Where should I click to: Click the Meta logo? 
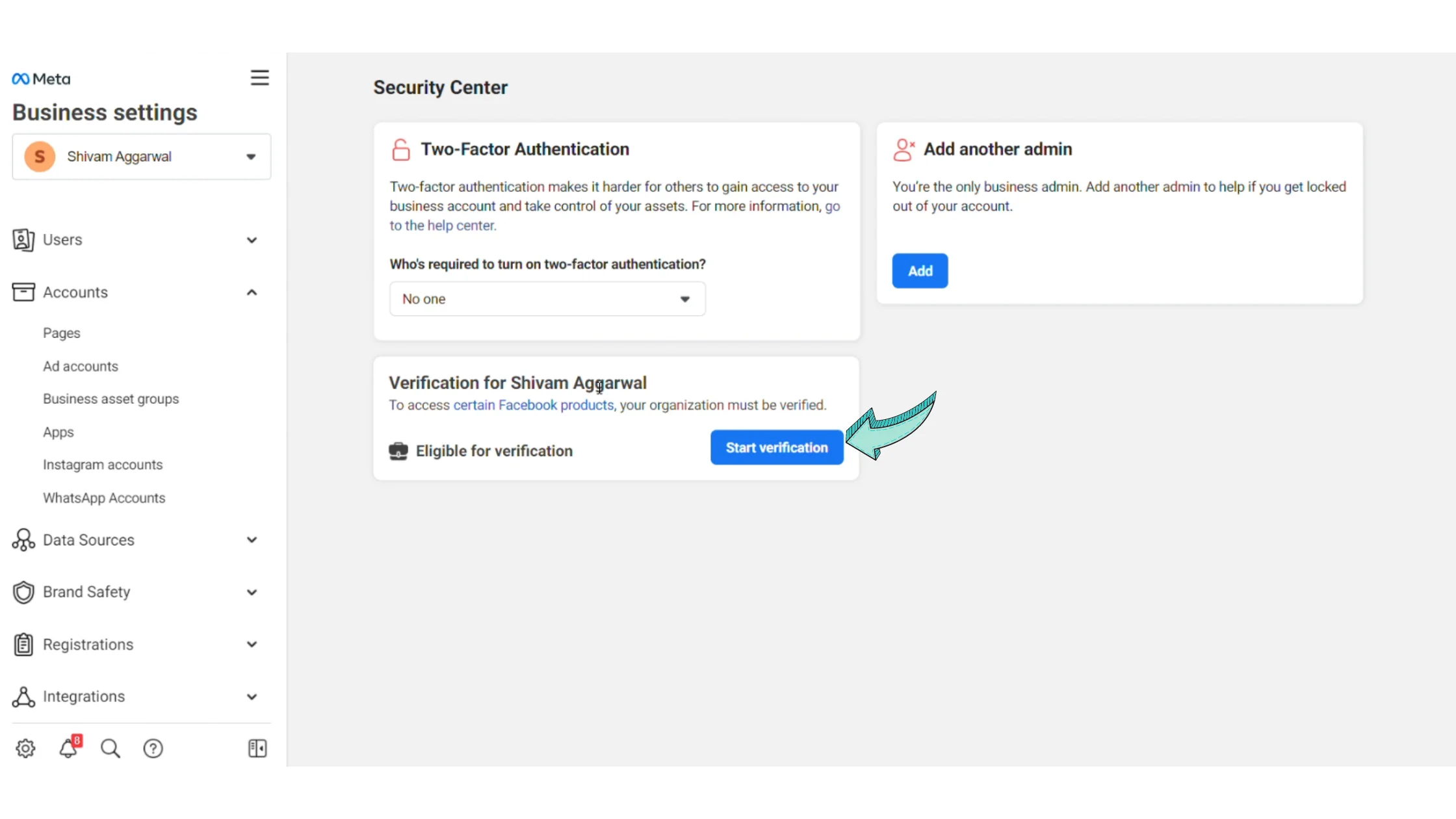point(41,79)
